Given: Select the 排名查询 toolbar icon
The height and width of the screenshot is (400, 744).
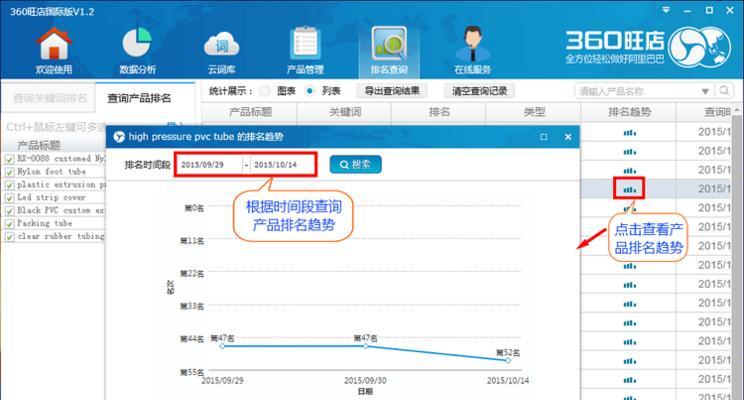Looking at the screenshot, I should pyautogui.click(x=389, y=50).
